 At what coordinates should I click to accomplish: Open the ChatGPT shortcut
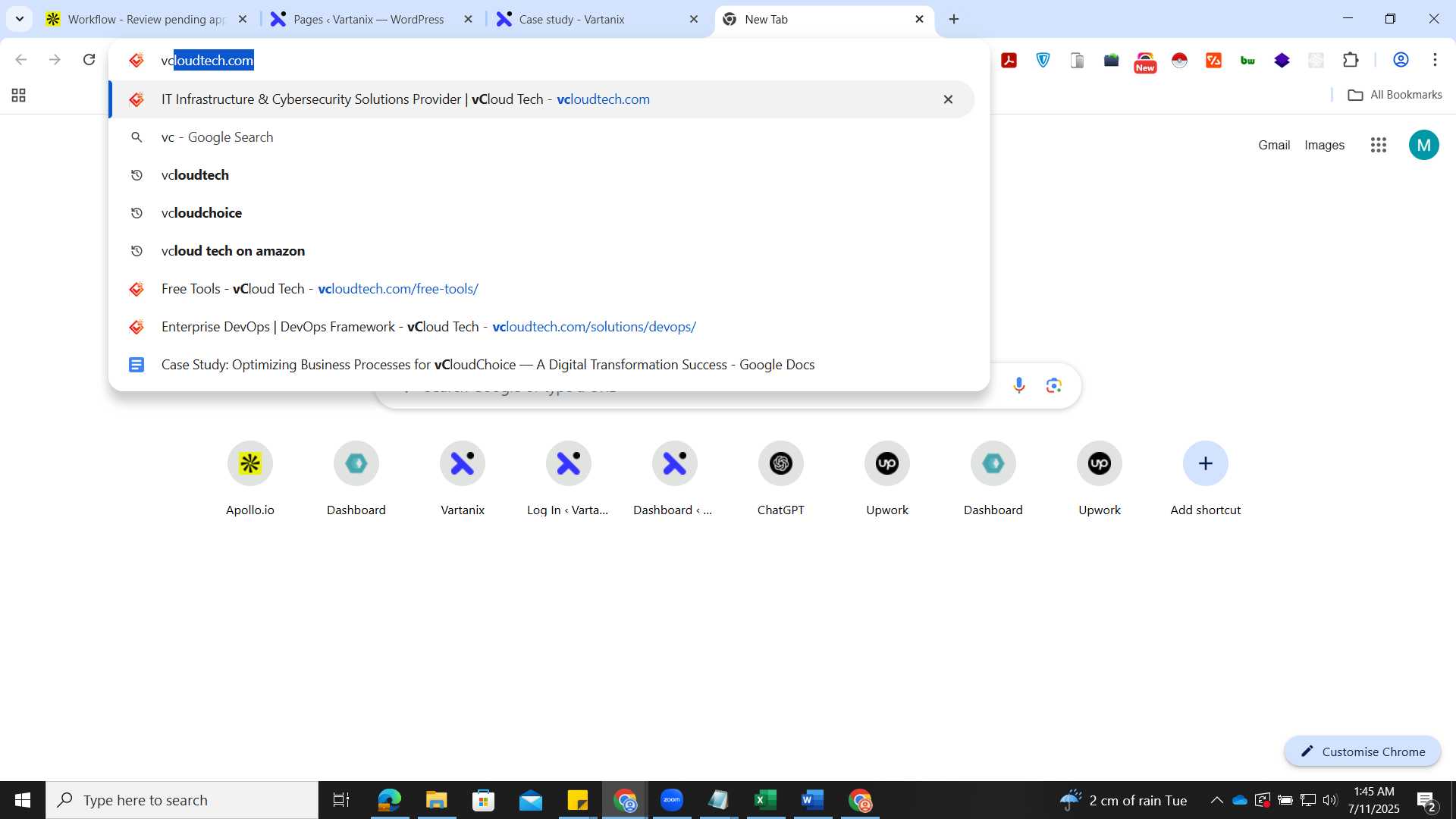(781, 479)
